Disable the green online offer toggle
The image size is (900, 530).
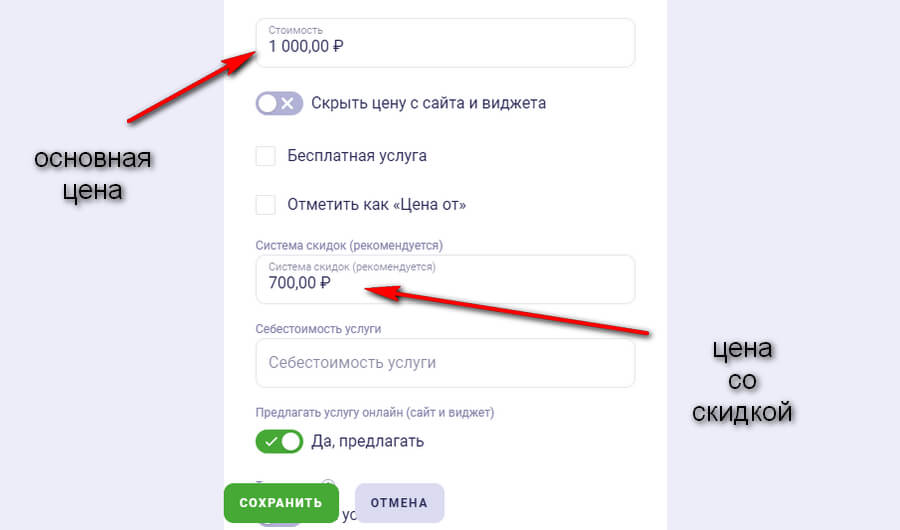(279, 441)
